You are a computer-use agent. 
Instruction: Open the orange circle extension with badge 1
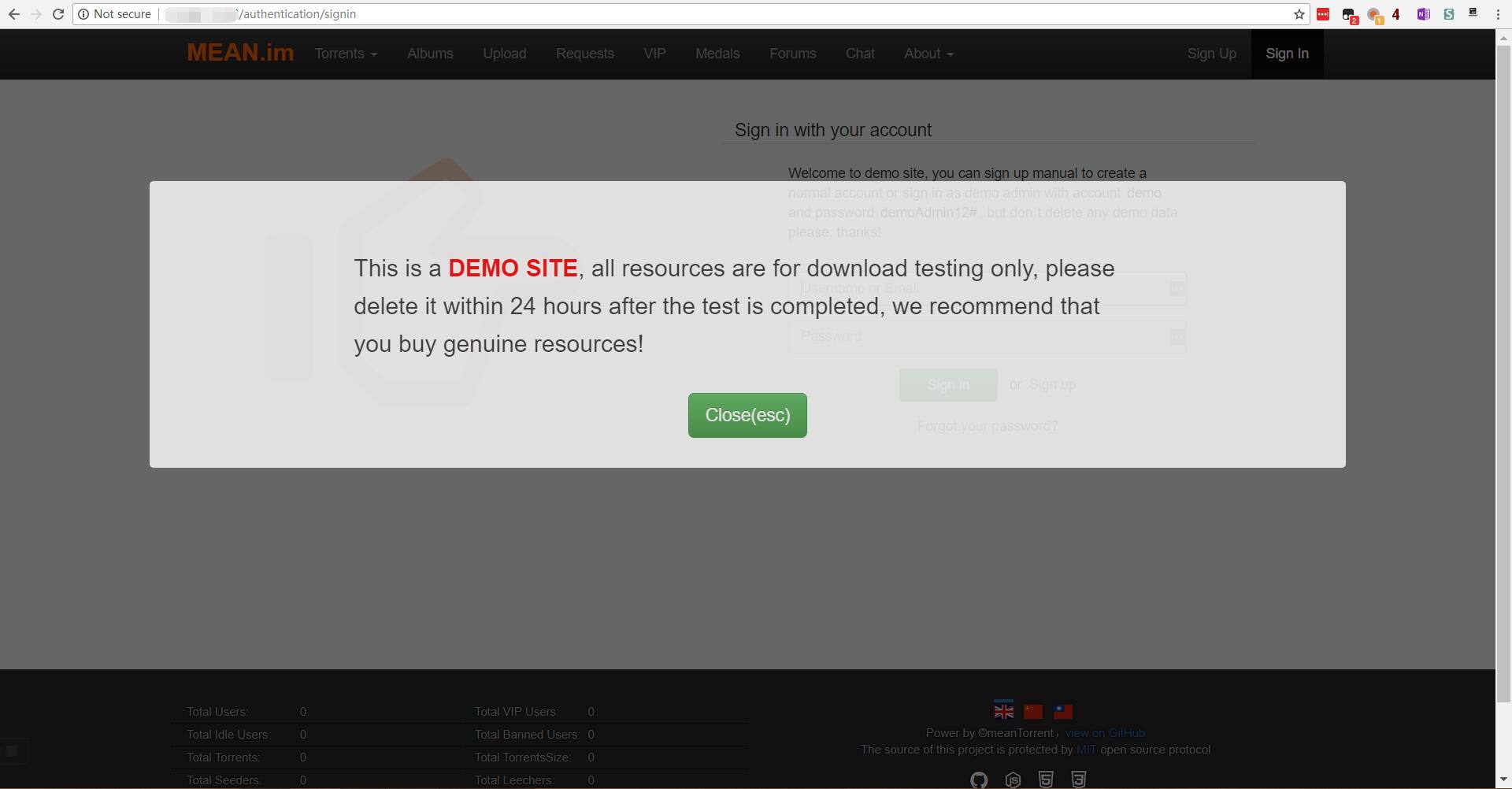(x=1375, y=16)
